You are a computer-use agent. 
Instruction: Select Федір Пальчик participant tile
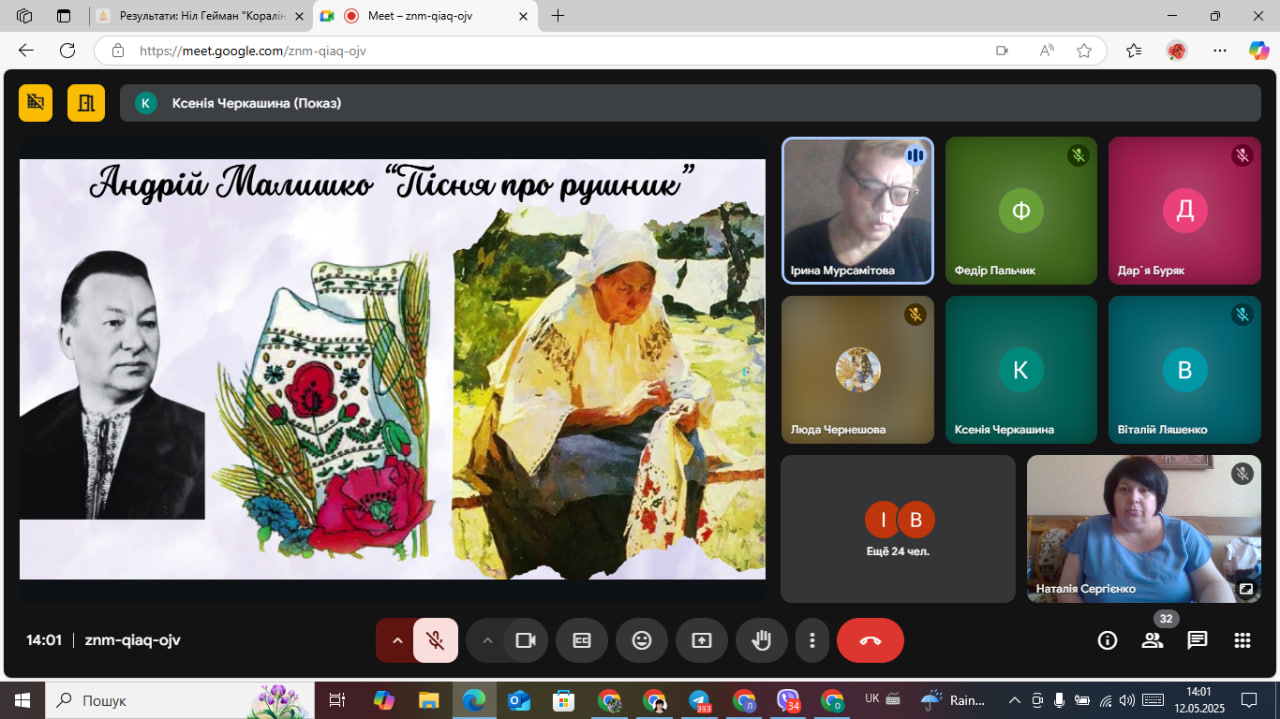pos(1021,211)
